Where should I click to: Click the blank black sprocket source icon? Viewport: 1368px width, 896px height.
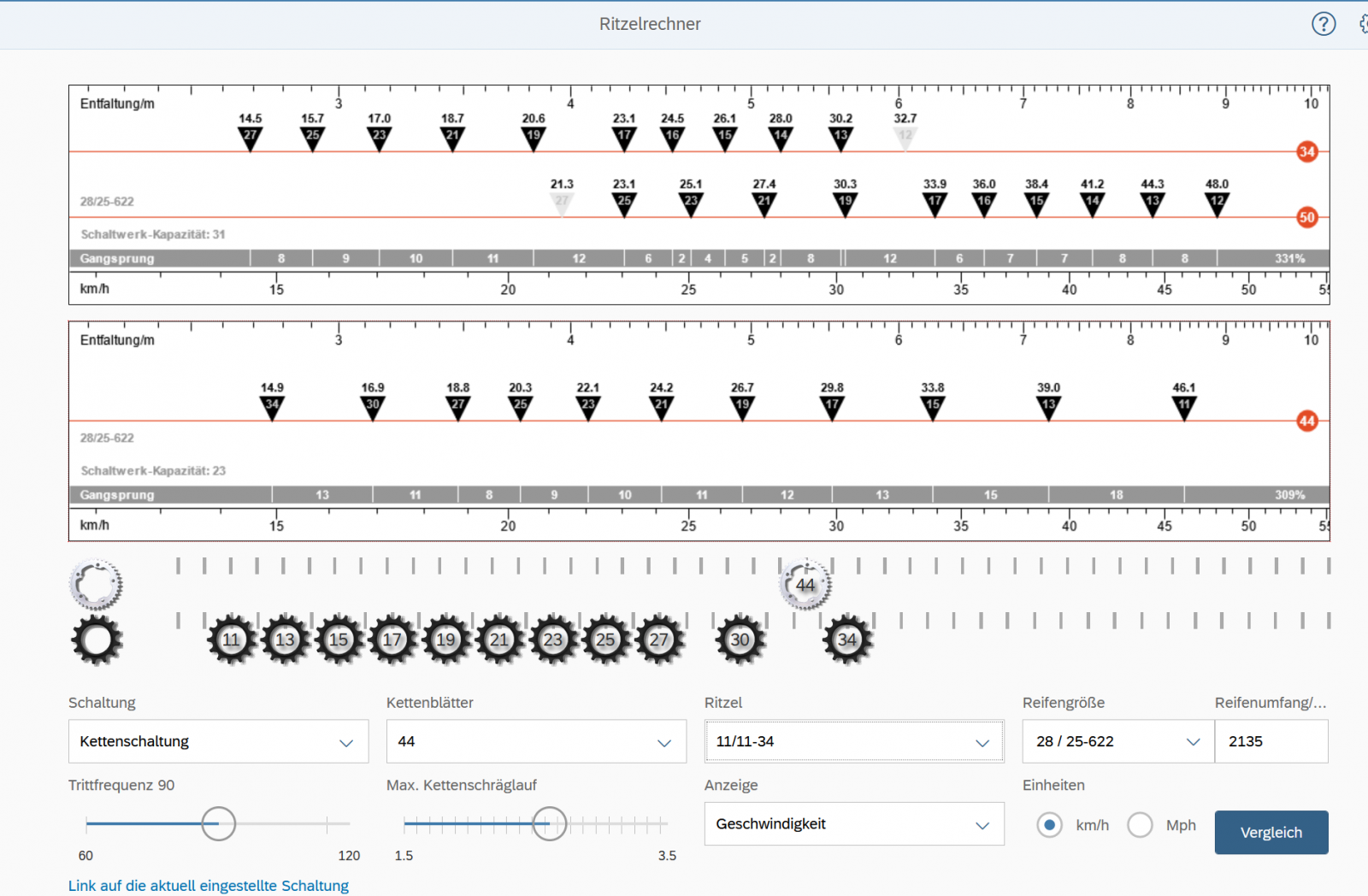pyautogui.click(x=97, y=640)
